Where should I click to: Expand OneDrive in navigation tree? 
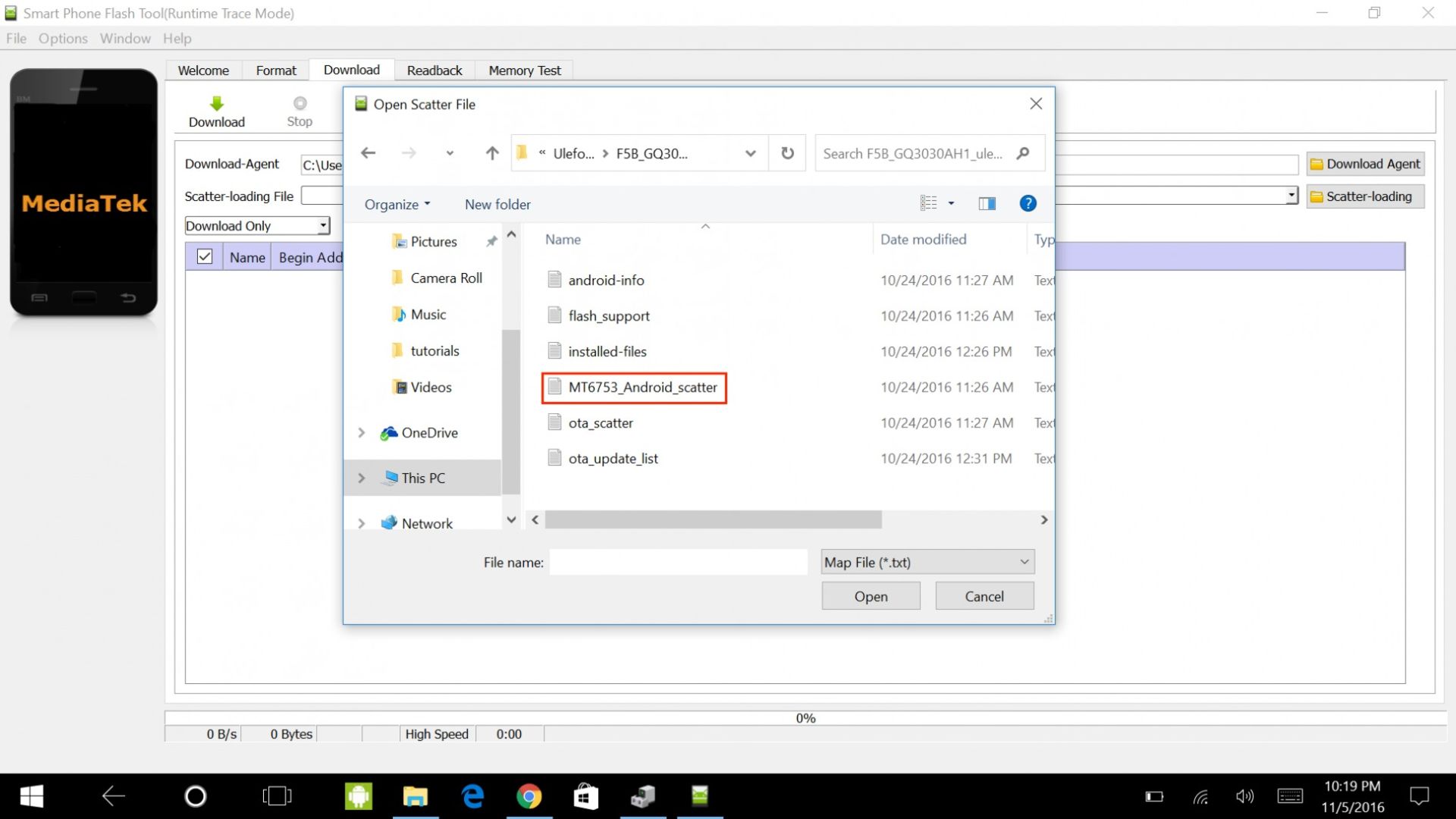point(362,433)
